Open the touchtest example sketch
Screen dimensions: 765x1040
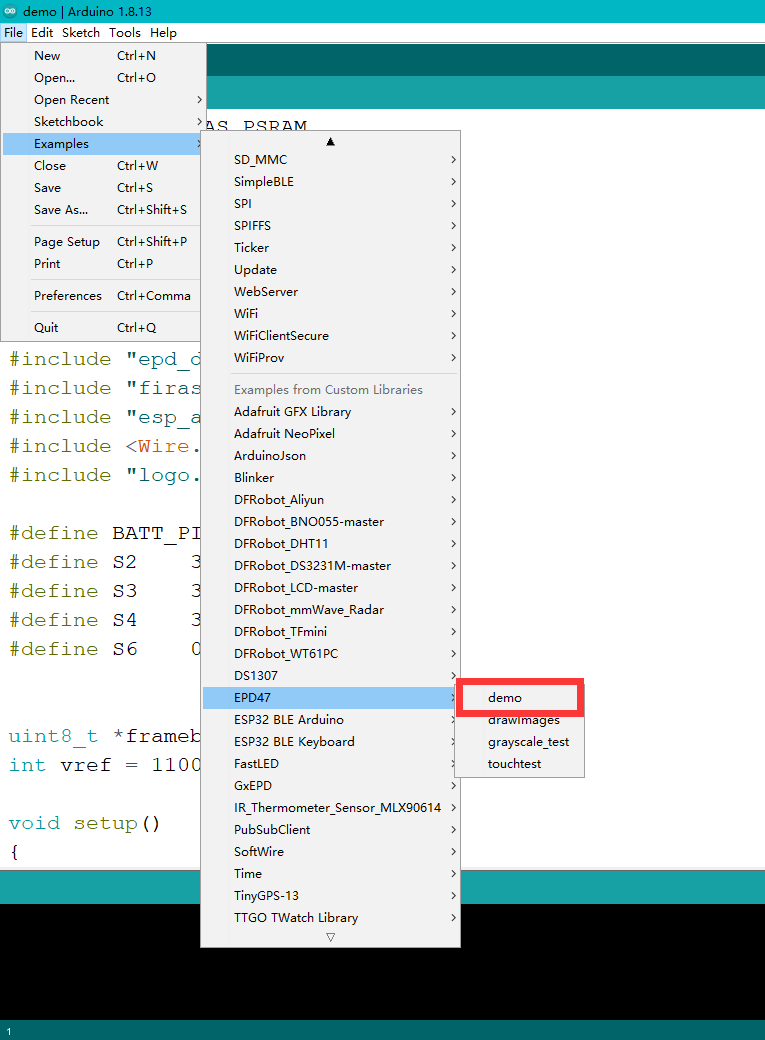click(520, 763)
